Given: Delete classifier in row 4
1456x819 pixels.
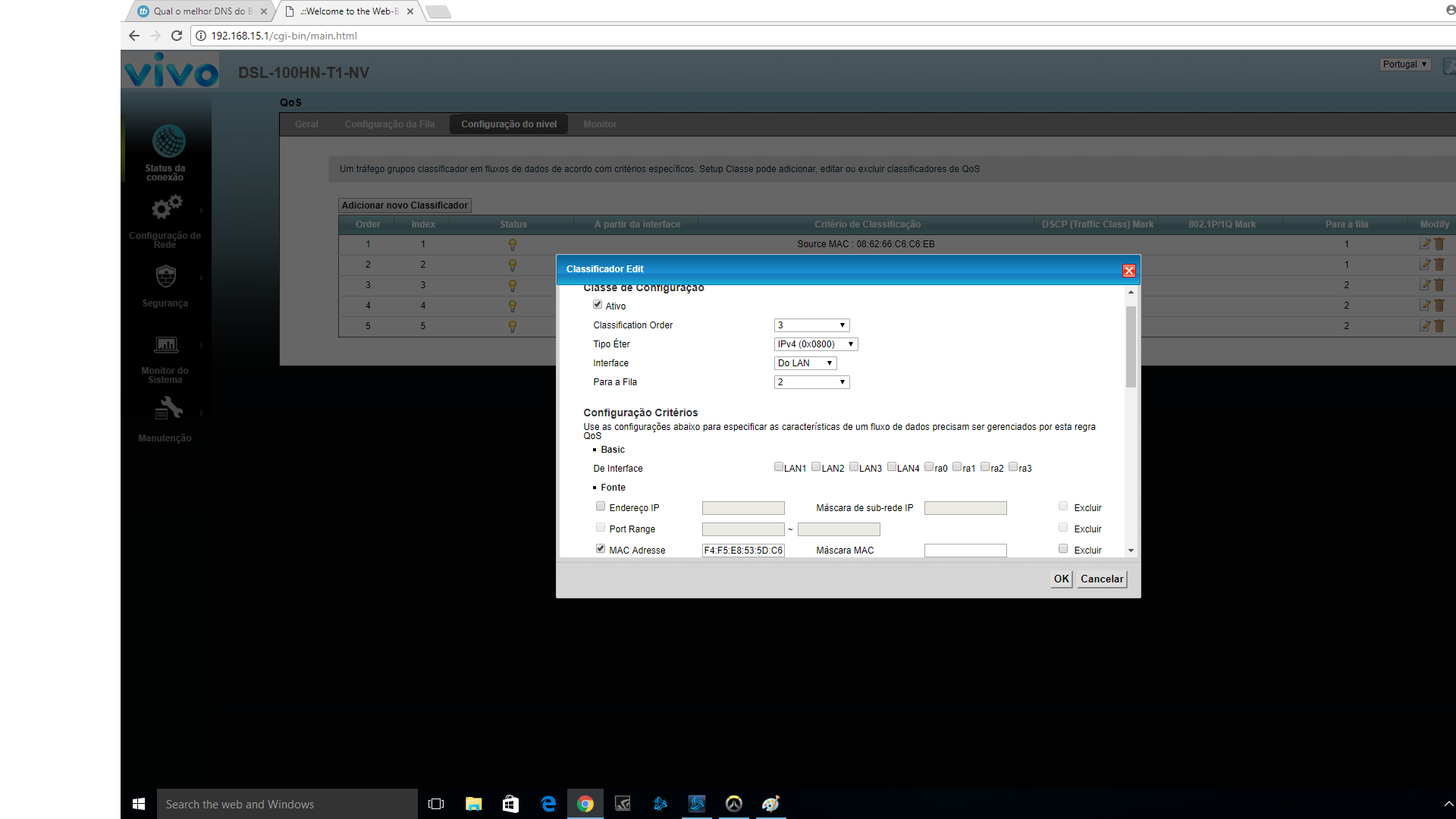Looking at the screenshot, I should pyautogui.click(x=1439, y=306).
